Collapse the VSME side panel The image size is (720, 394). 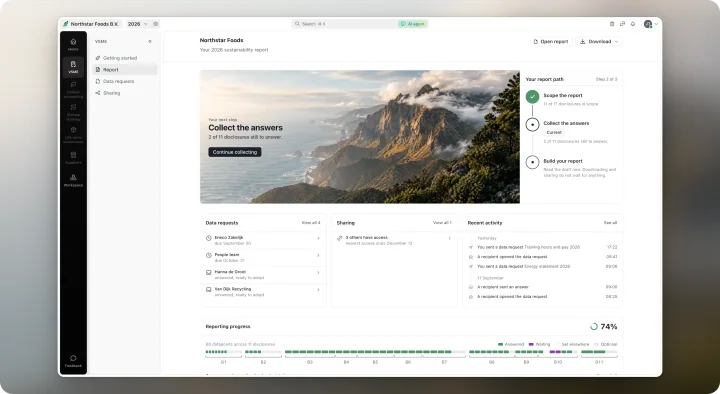coord(150,41)
